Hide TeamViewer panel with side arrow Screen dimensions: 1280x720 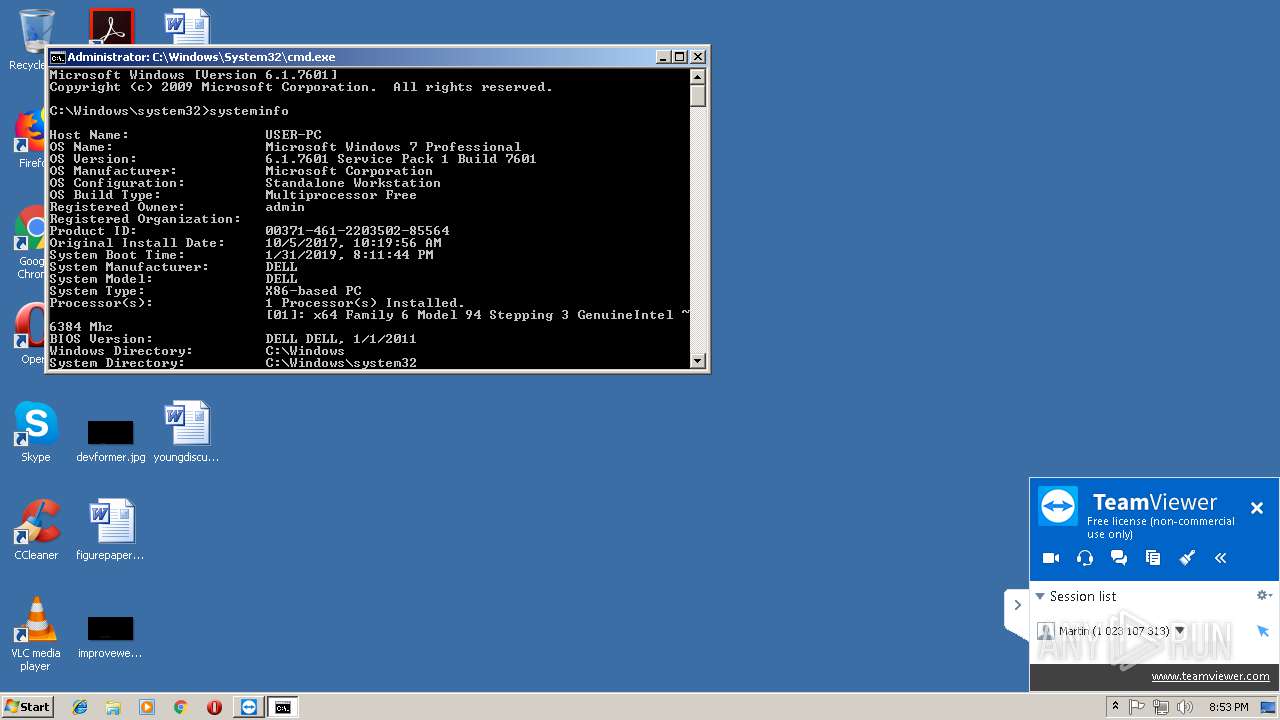pos(1017,605)
